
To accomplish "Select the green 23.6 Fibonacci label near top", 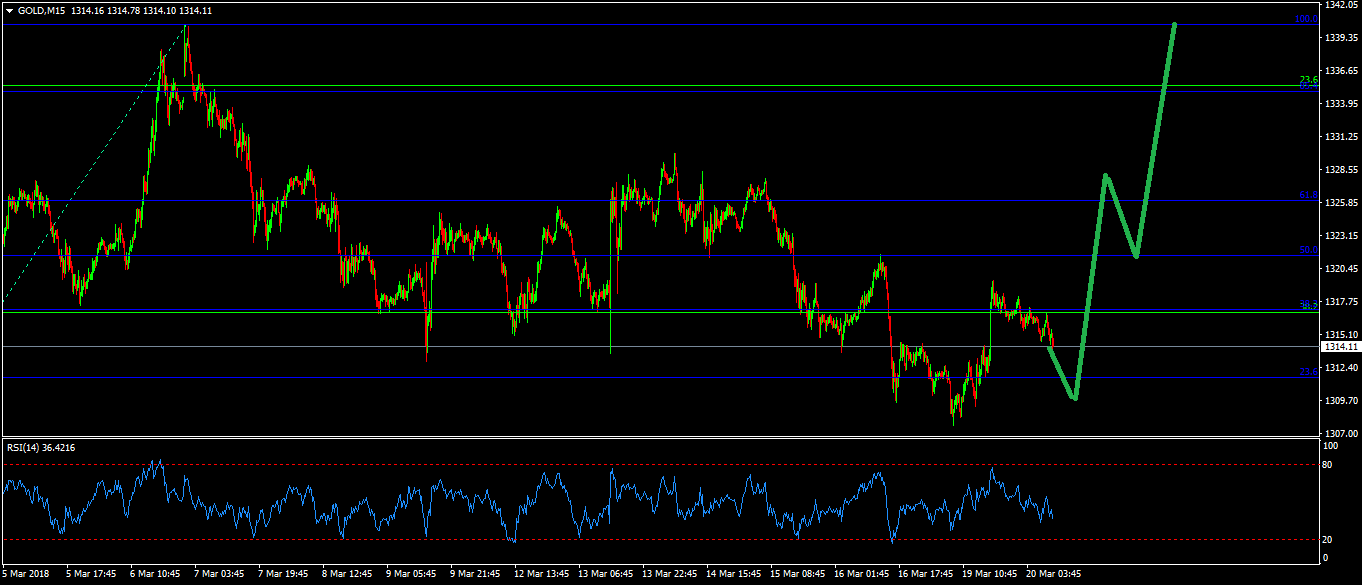I will 1307,79.
